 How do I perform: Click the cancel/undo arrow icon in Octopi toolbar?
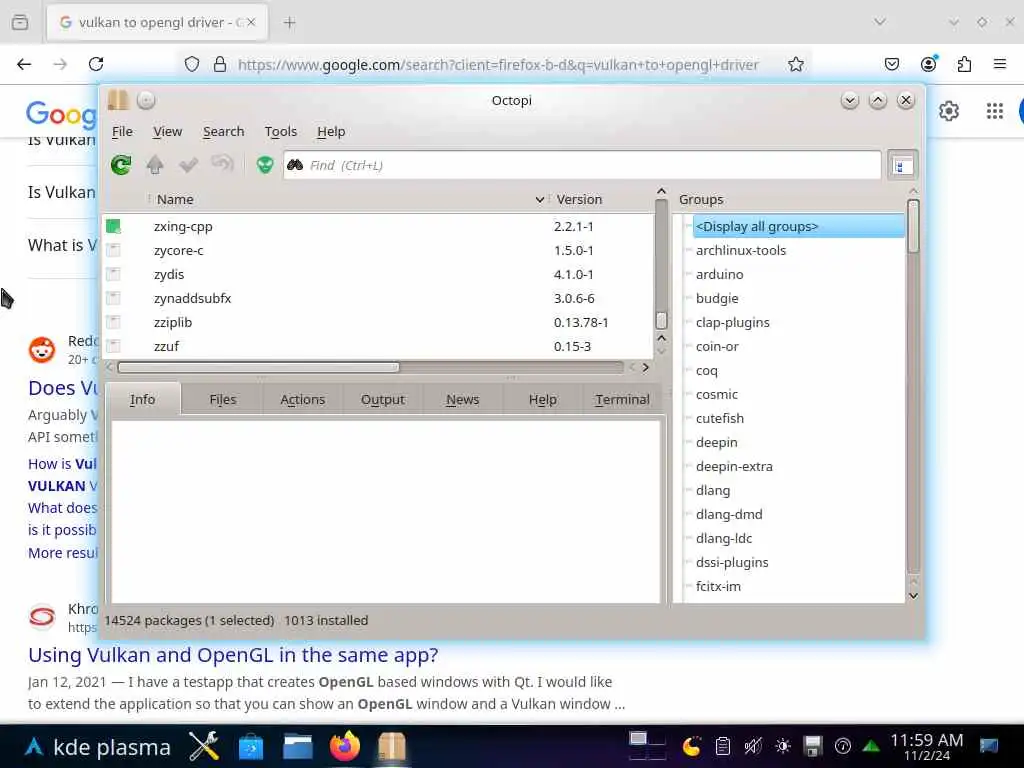[x=223, y=163]
